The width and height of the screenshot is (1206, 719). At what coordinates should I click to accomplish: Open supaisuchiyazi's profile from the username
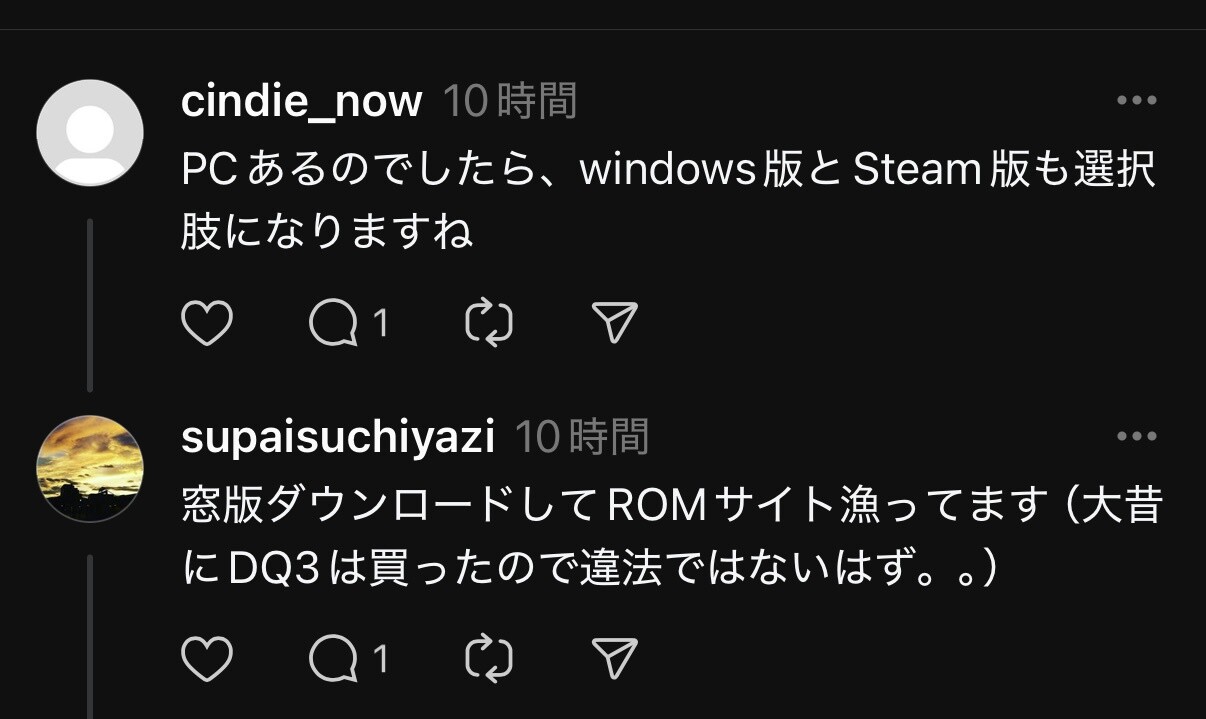click(x=338, y=438)
